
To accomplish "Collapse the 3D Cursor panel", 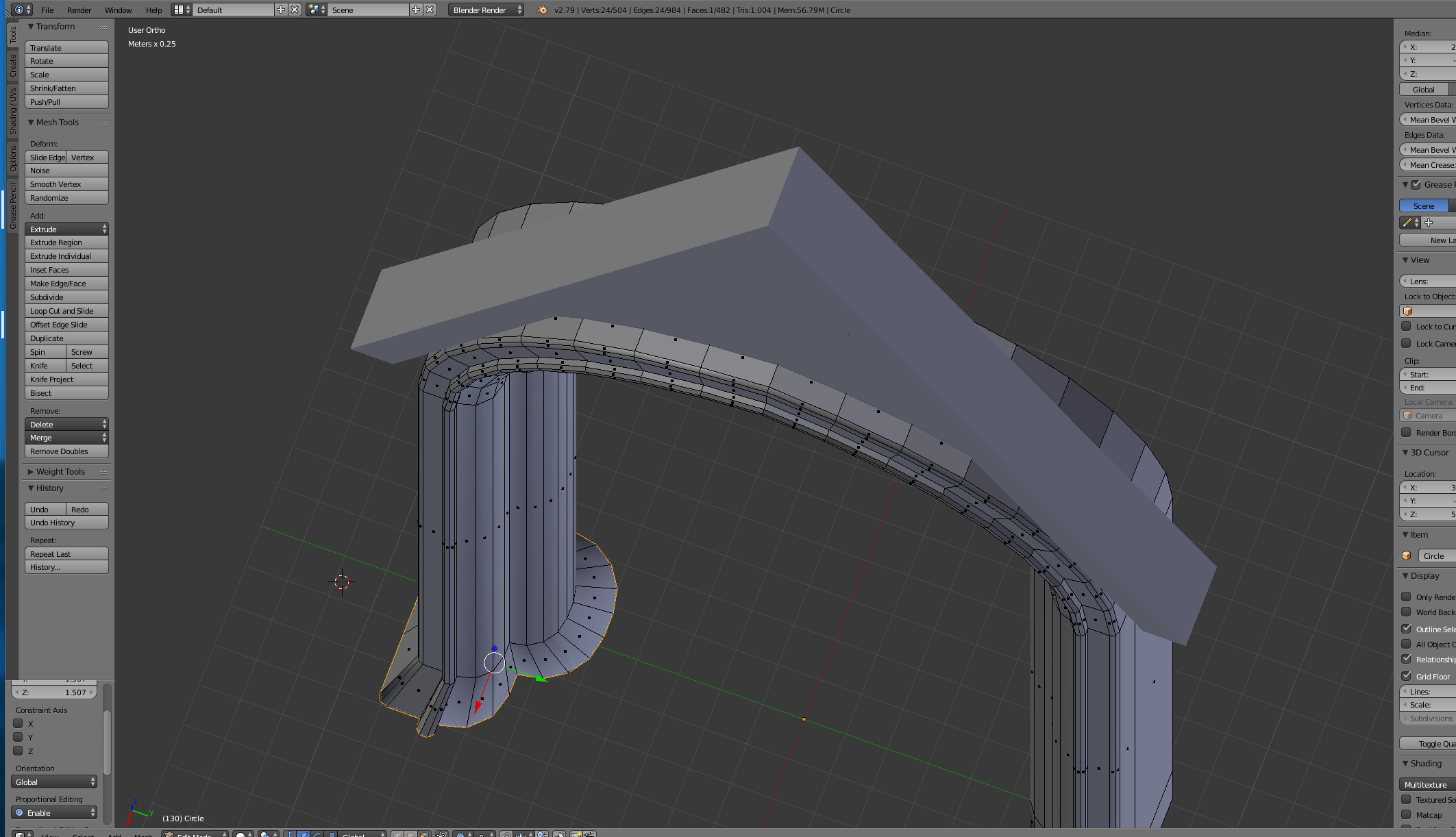I will click(x=1405, y=453).
